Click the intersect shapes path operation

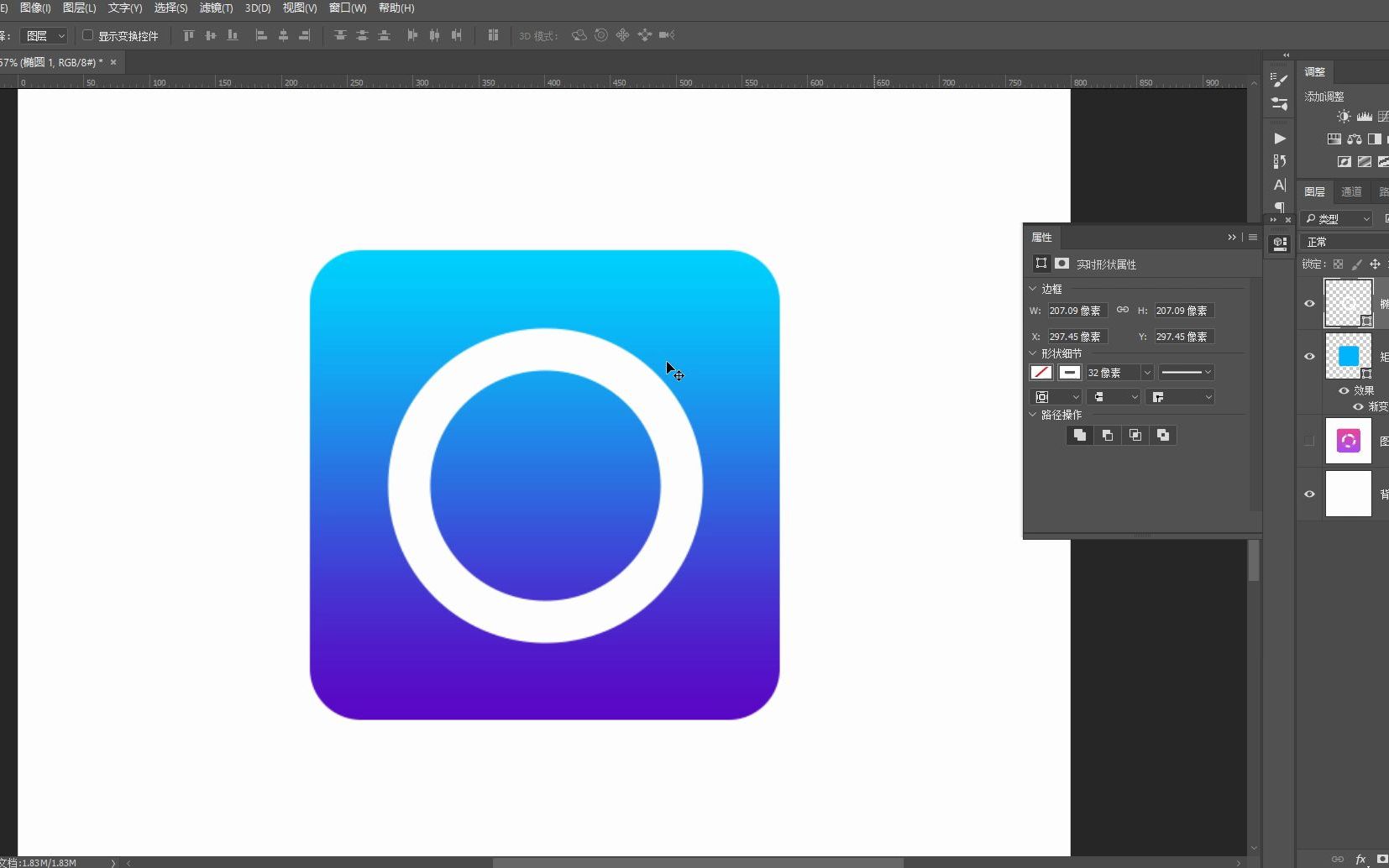pos(1135,435)
